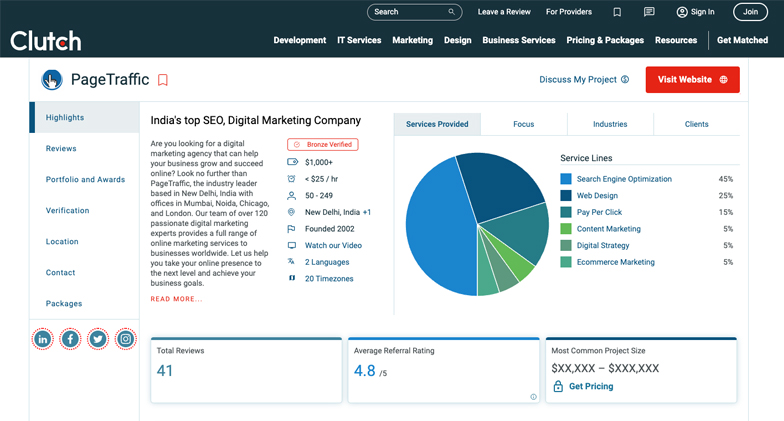
Task: Open PageTraffic LinkedIn profile icon
Action: (42, 340)
